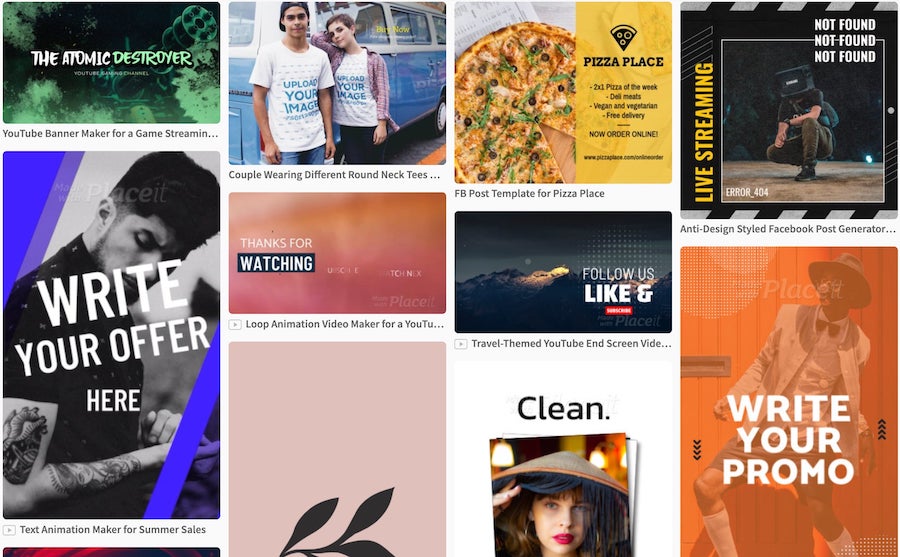The width and height of the screenshot is (900, 557).
Task: Click video icon beside Travel-Themed YouTube End Screen
Action: pos(460,344)
